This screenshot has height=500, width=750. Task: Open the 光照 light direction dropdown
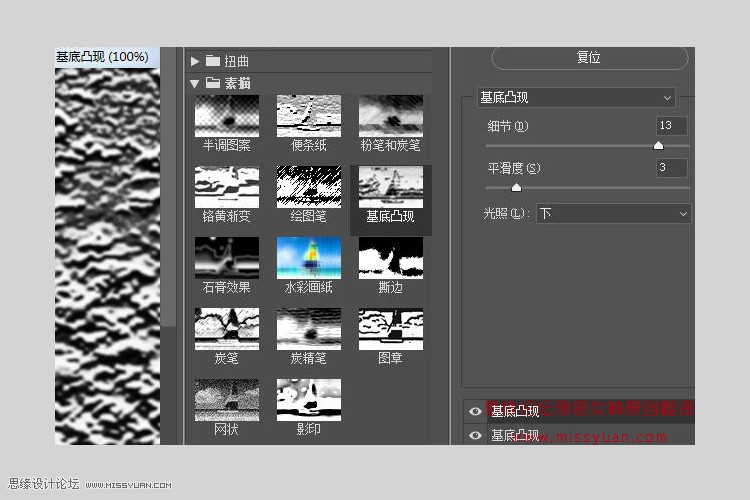pos(614,213)
